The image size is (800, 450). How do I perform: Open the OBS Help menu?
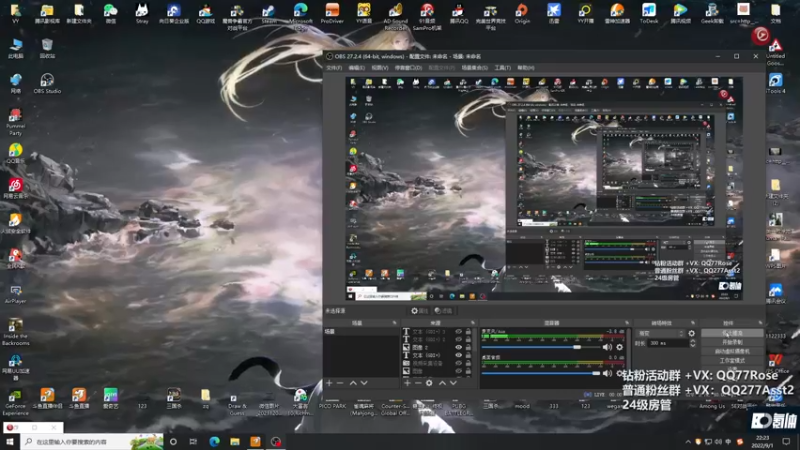tap(526, 68)
